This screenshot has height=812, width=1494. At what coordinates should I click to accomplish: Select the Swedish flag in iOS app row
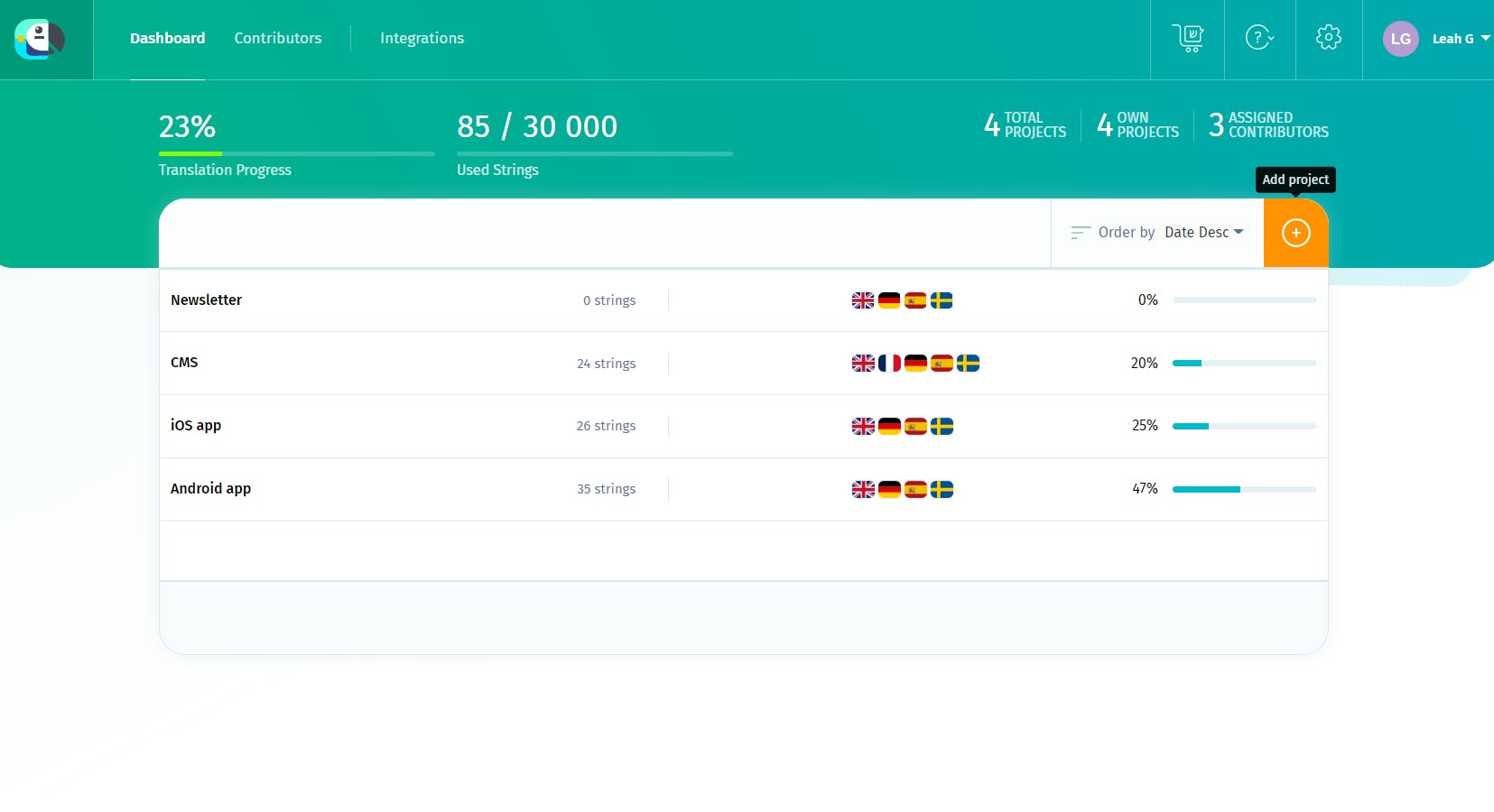(942, 426)
